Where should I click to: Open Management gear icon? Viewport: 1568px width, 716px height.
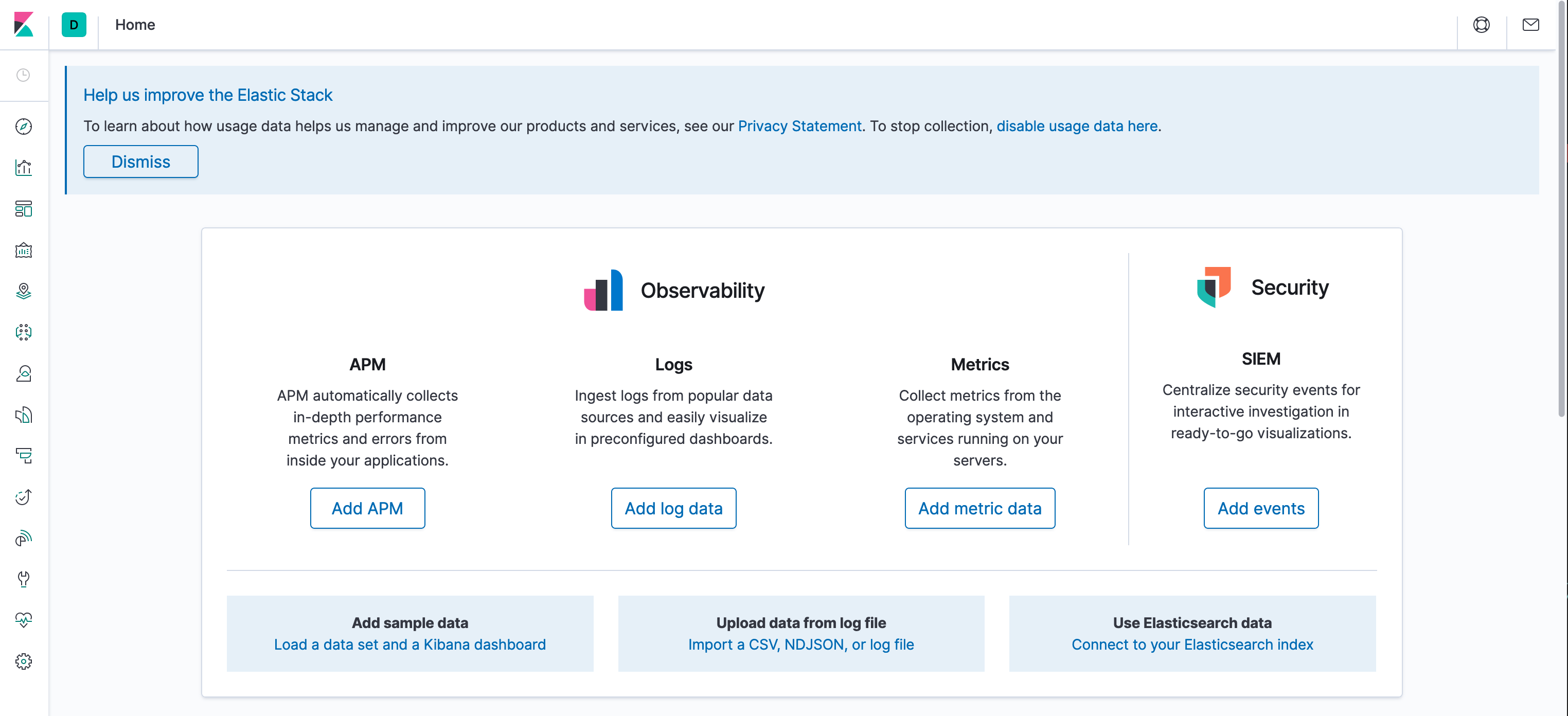click(x=23, y=661)
